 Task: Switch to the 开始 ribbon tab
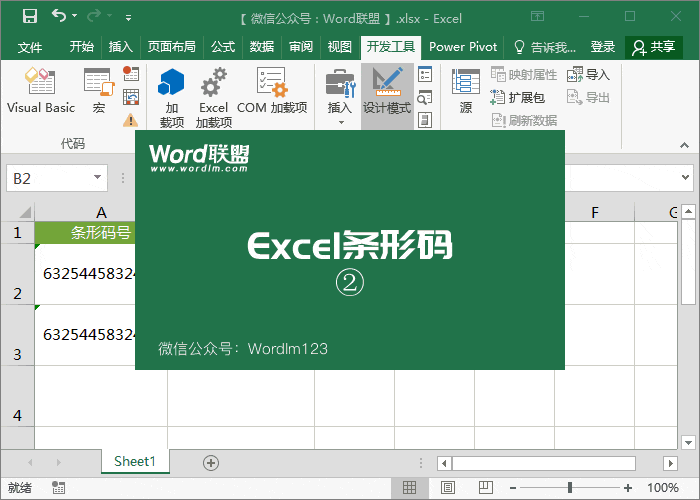tap(82, 47)
